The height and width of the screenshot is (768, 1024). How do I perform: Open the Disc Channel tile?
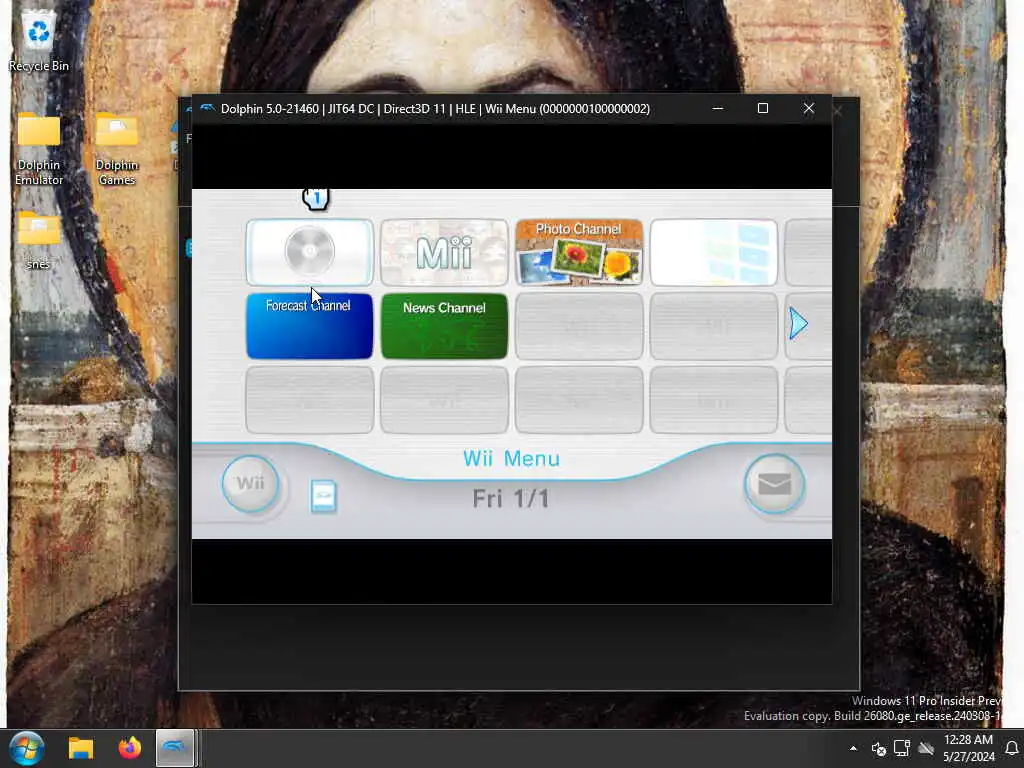(x=310, y=252)
